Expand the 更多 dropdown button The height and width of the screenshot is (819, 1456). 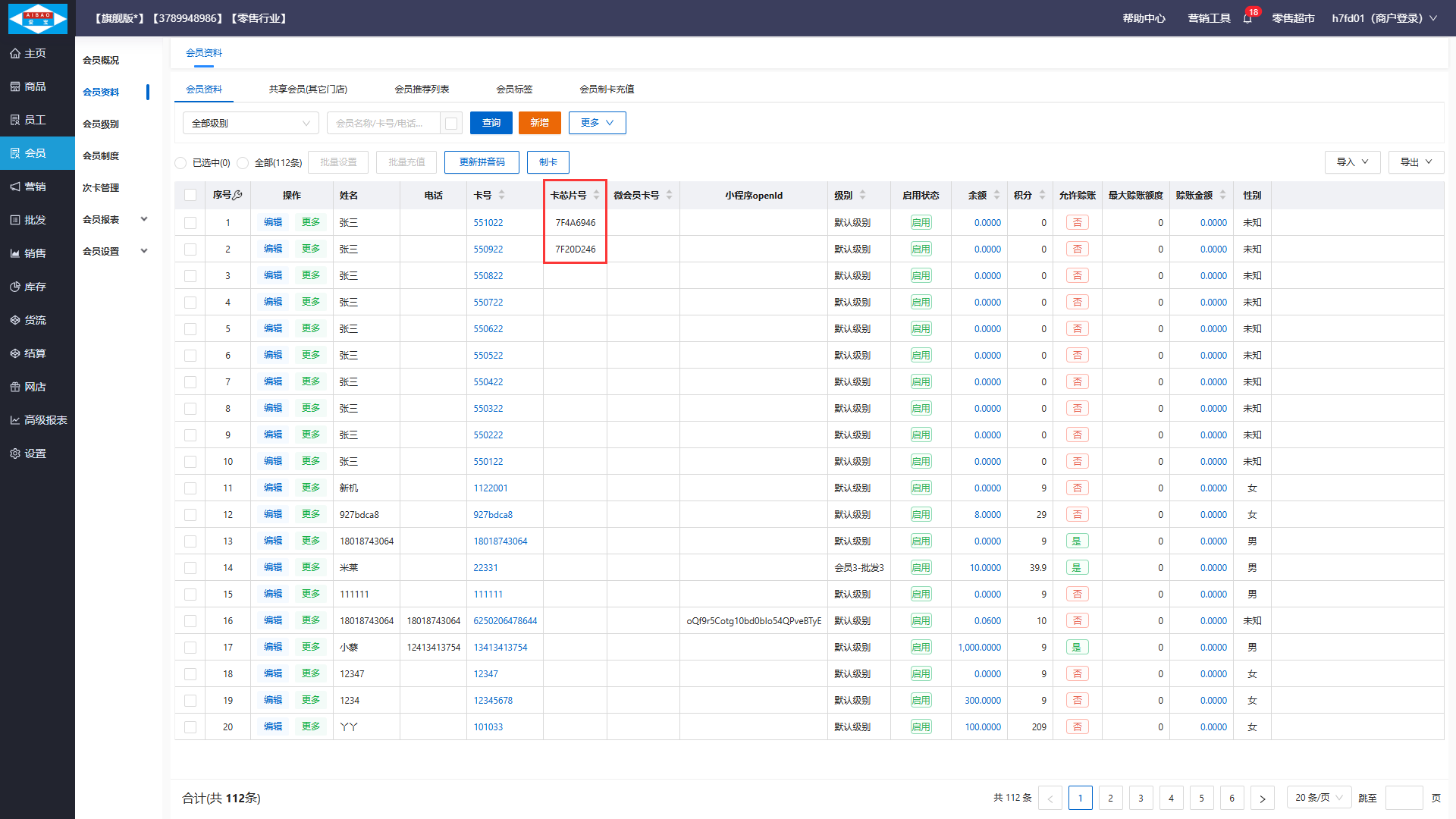point(597,123)
